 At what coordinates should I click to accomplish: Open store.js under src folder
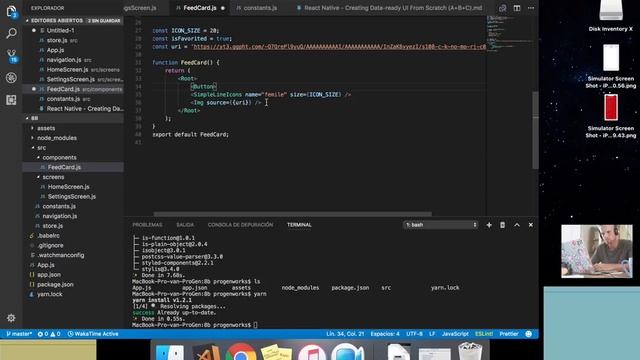click(53, 226)
